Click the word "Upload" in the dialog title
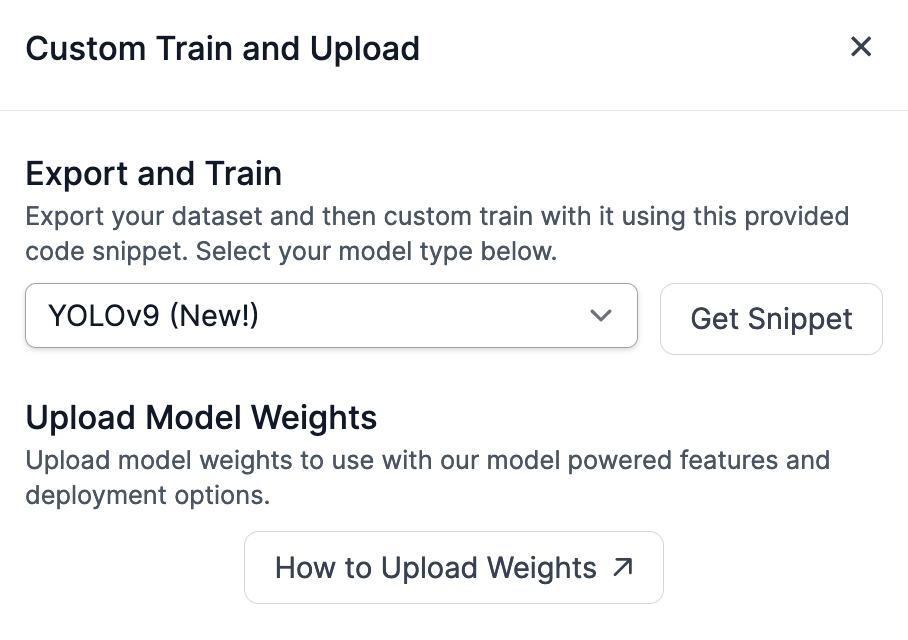This screenshot has width=908, height=640. click(x=367, y=48)
